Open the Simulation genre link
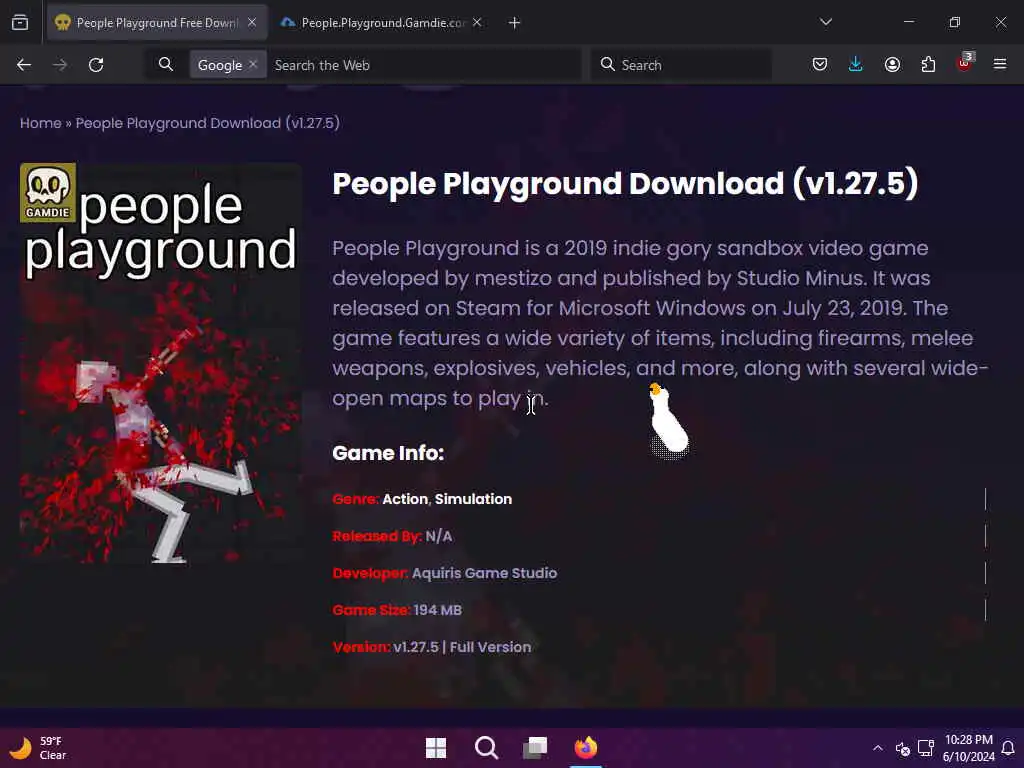 (473, 499)
